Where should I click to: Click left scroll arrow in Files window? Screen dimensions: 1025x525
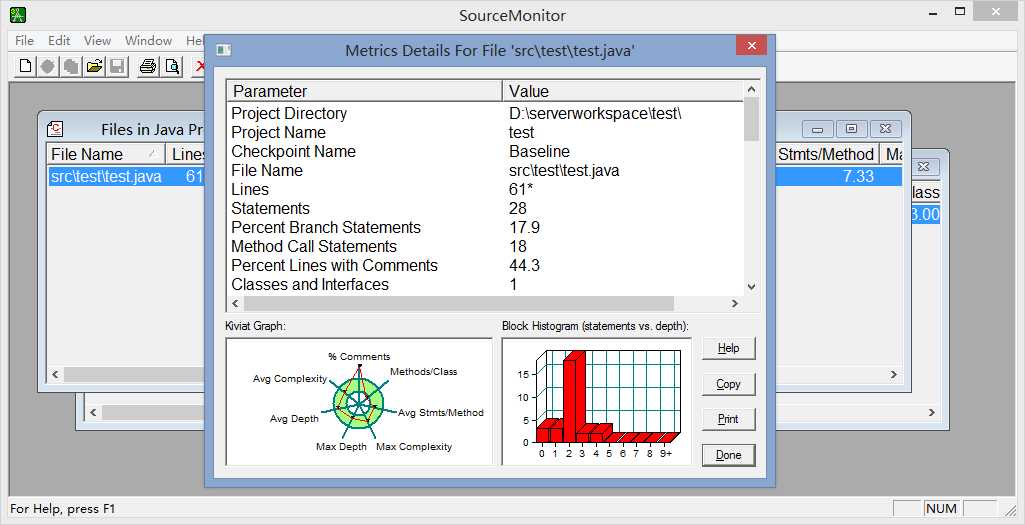pos(56,375)
